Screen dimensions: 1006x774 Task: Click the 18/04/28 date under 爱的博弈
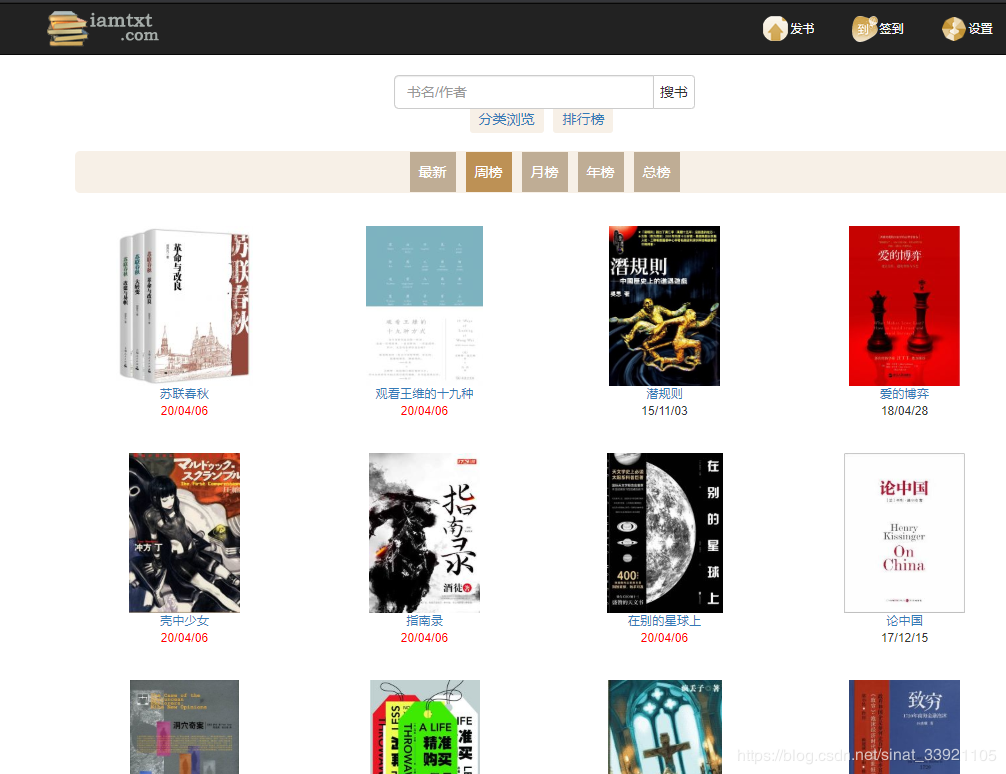(904, 411)
